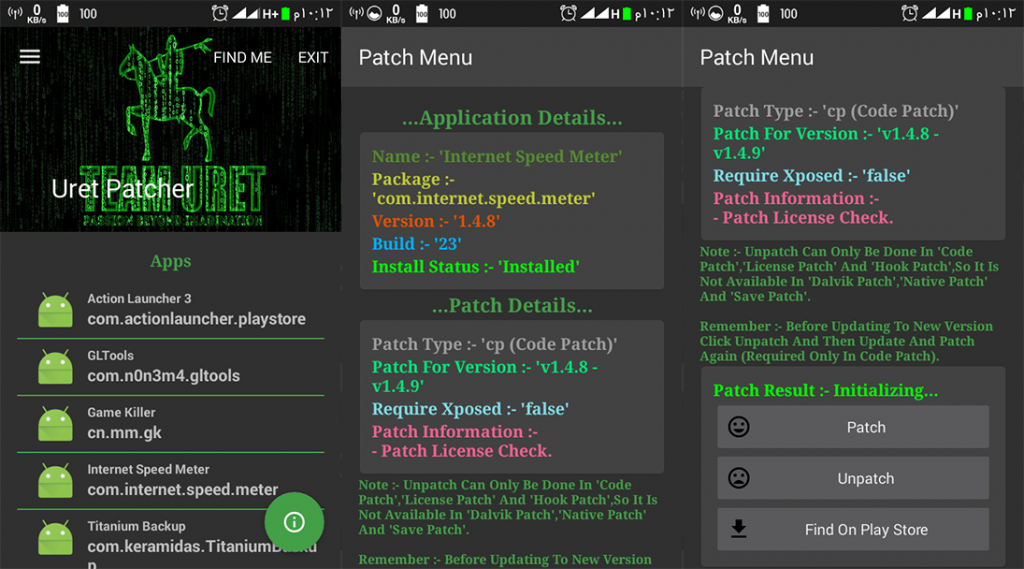
Task: Click the right screen Patch Menu title
Action: (757, 57)
